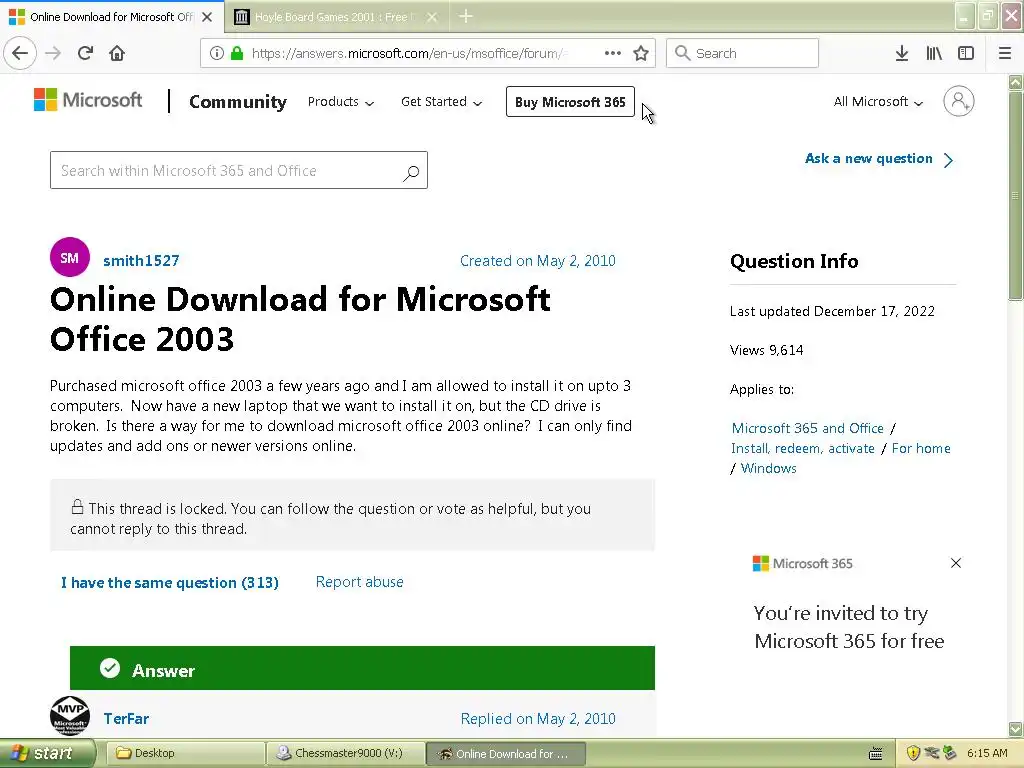
Task: Open the Install, redeem, activate link
Action: (803, 449)
